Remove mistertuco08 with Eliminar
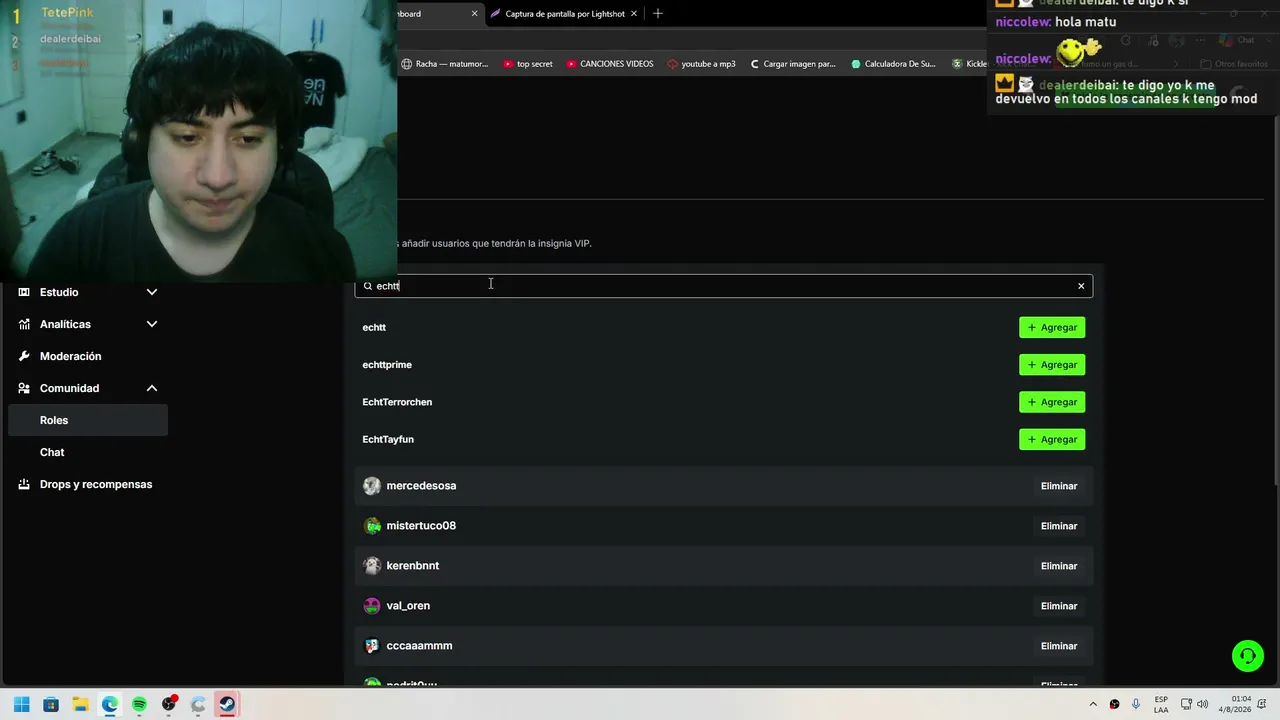Viewport: 1280px width, 720px height. click(x=1058, y=526)
